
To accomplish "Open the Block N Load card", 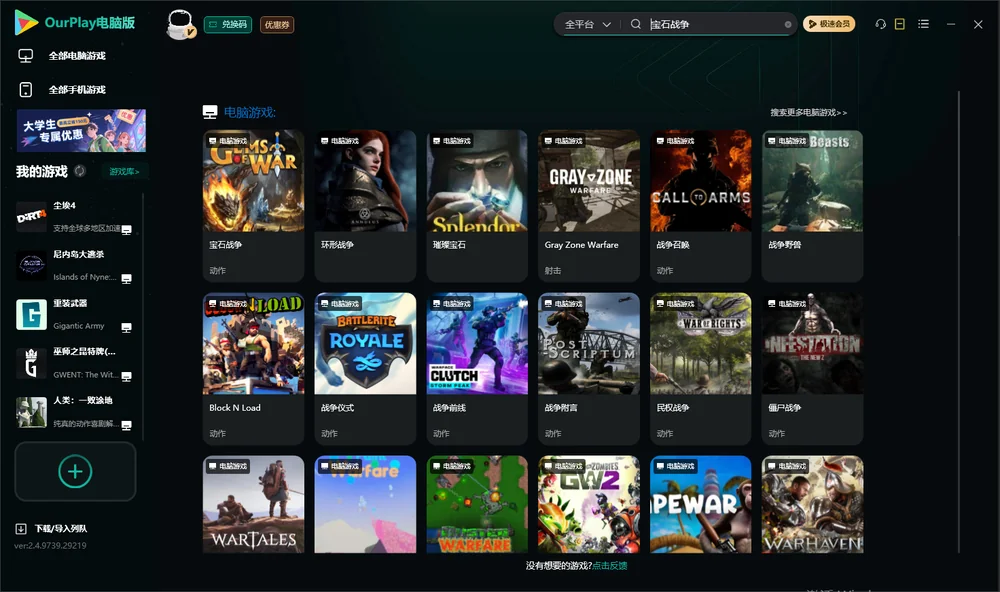I will (x=253, y=368).
